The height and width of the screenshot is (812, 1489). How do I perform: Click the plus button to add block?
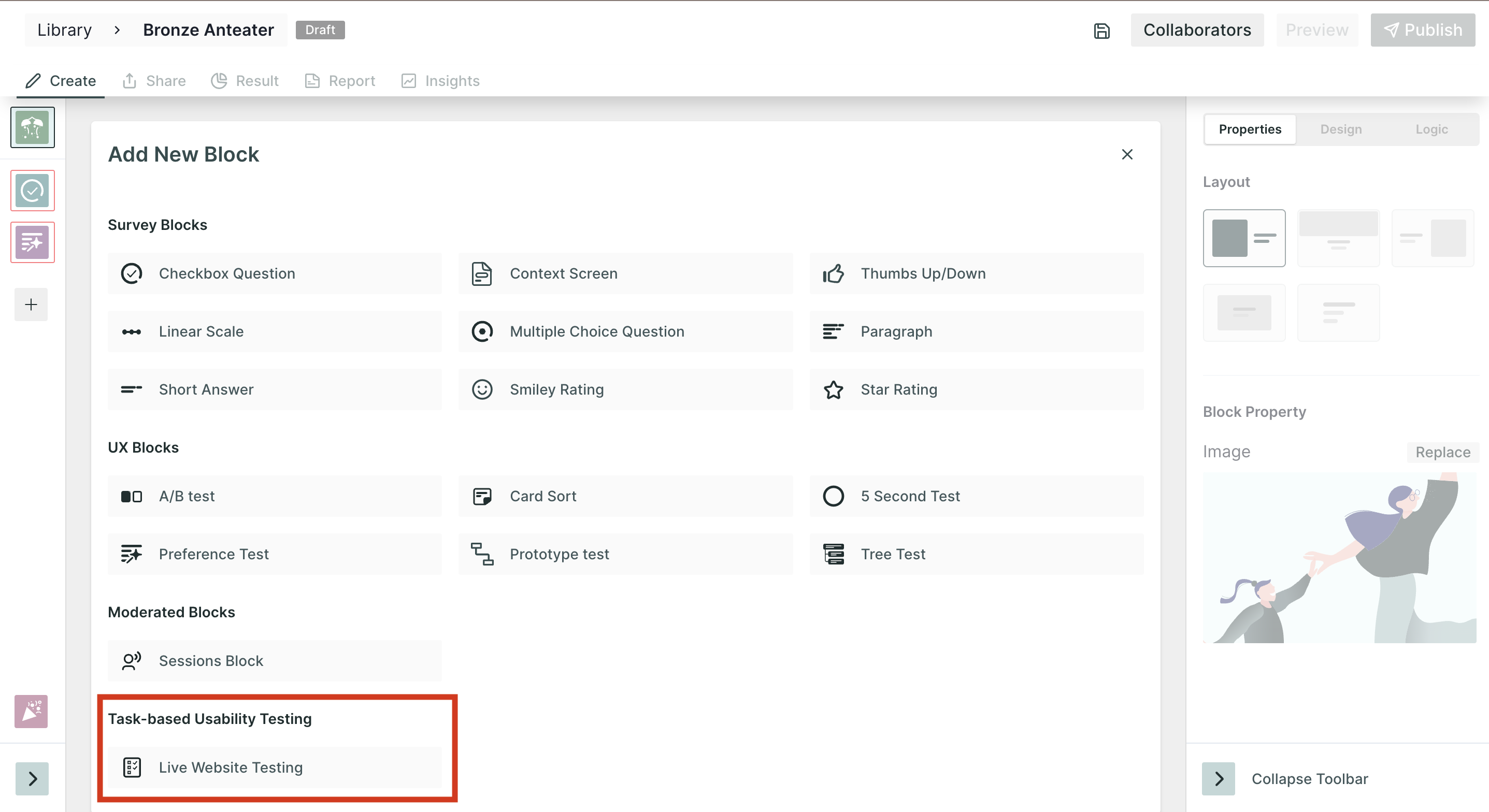click(x=31, y=304)
